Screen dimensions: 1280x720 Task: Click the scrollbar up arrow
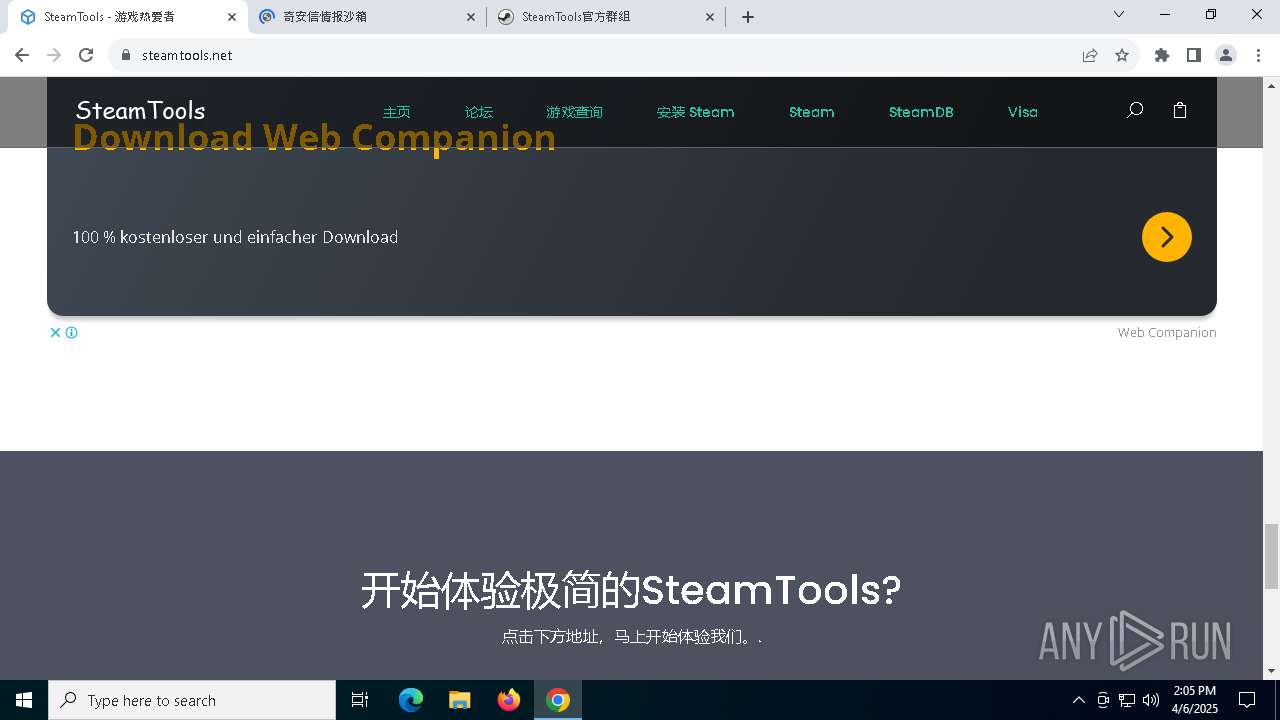pyautogui.click(x=1272, y=84)
